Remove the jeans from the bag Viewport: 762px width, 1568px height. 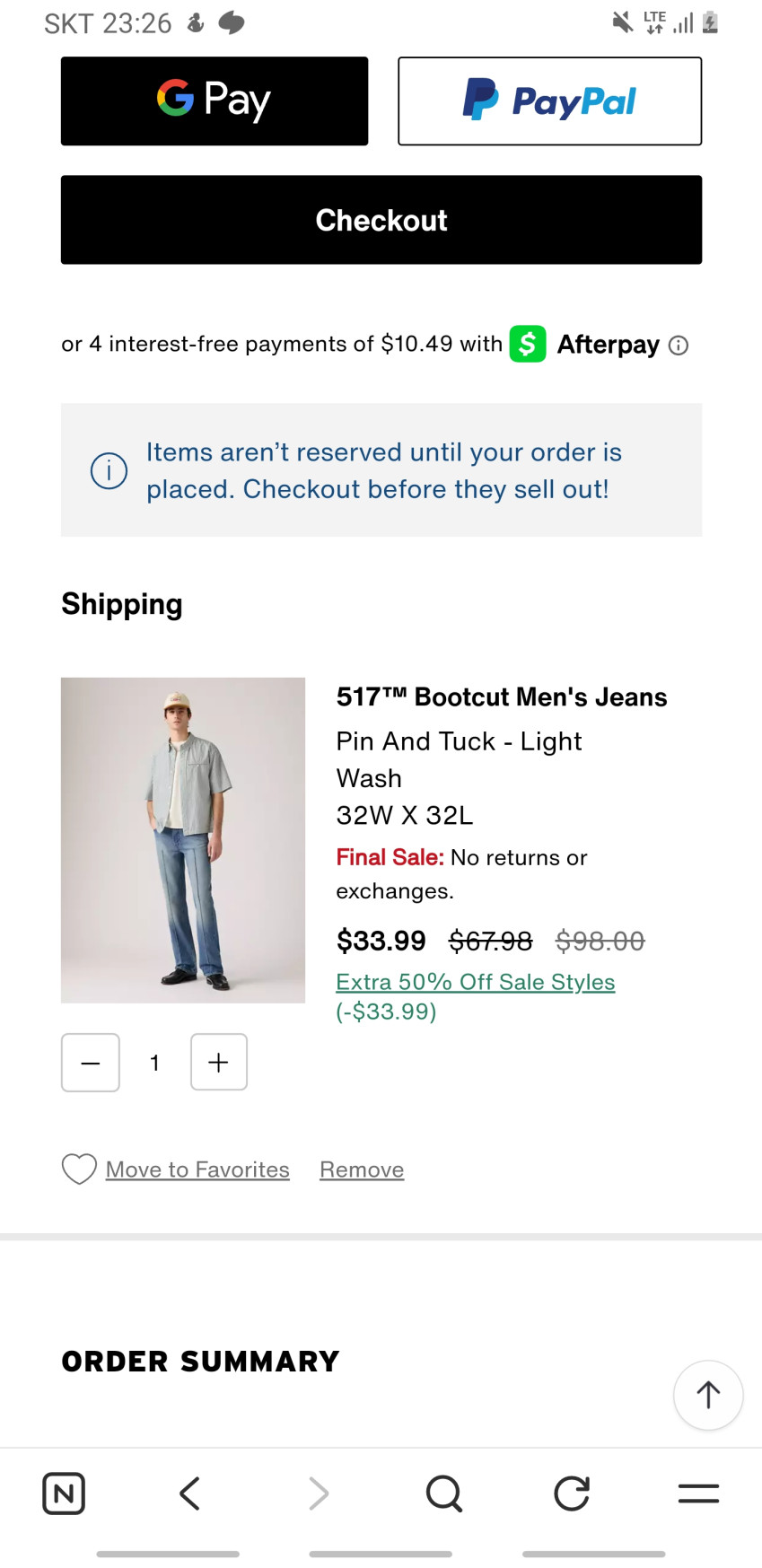(362, 1169)
